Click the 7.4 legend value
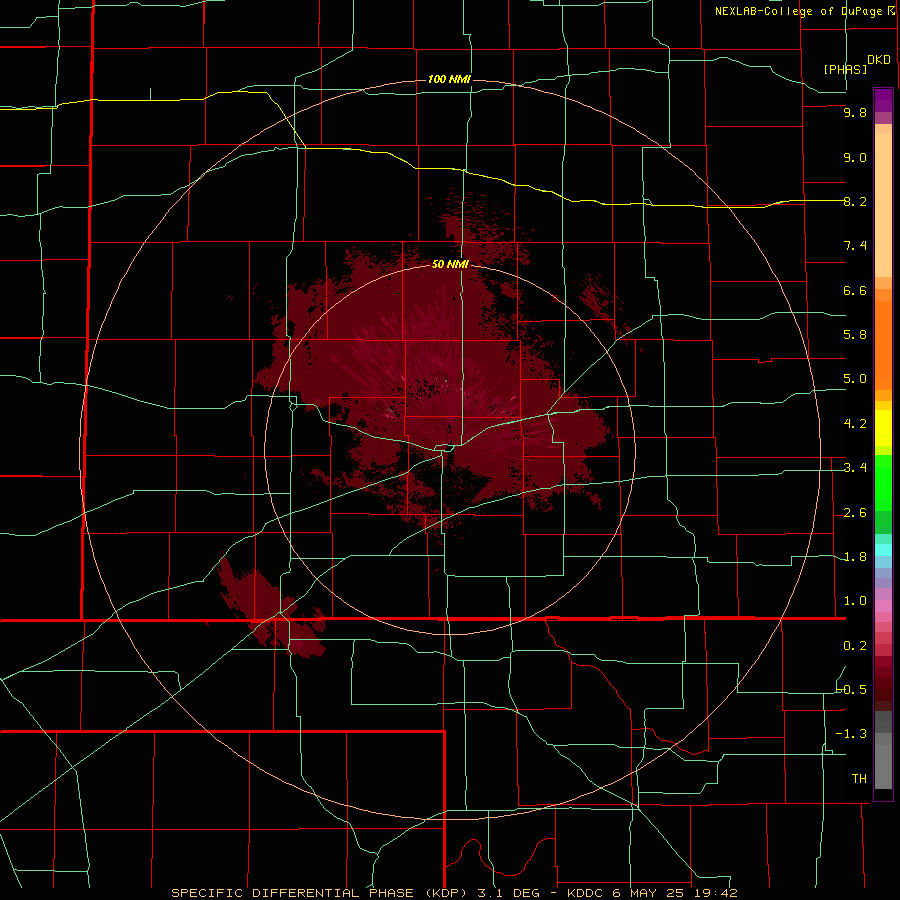Screen dimensions: 900x900 tap(855, 246)
